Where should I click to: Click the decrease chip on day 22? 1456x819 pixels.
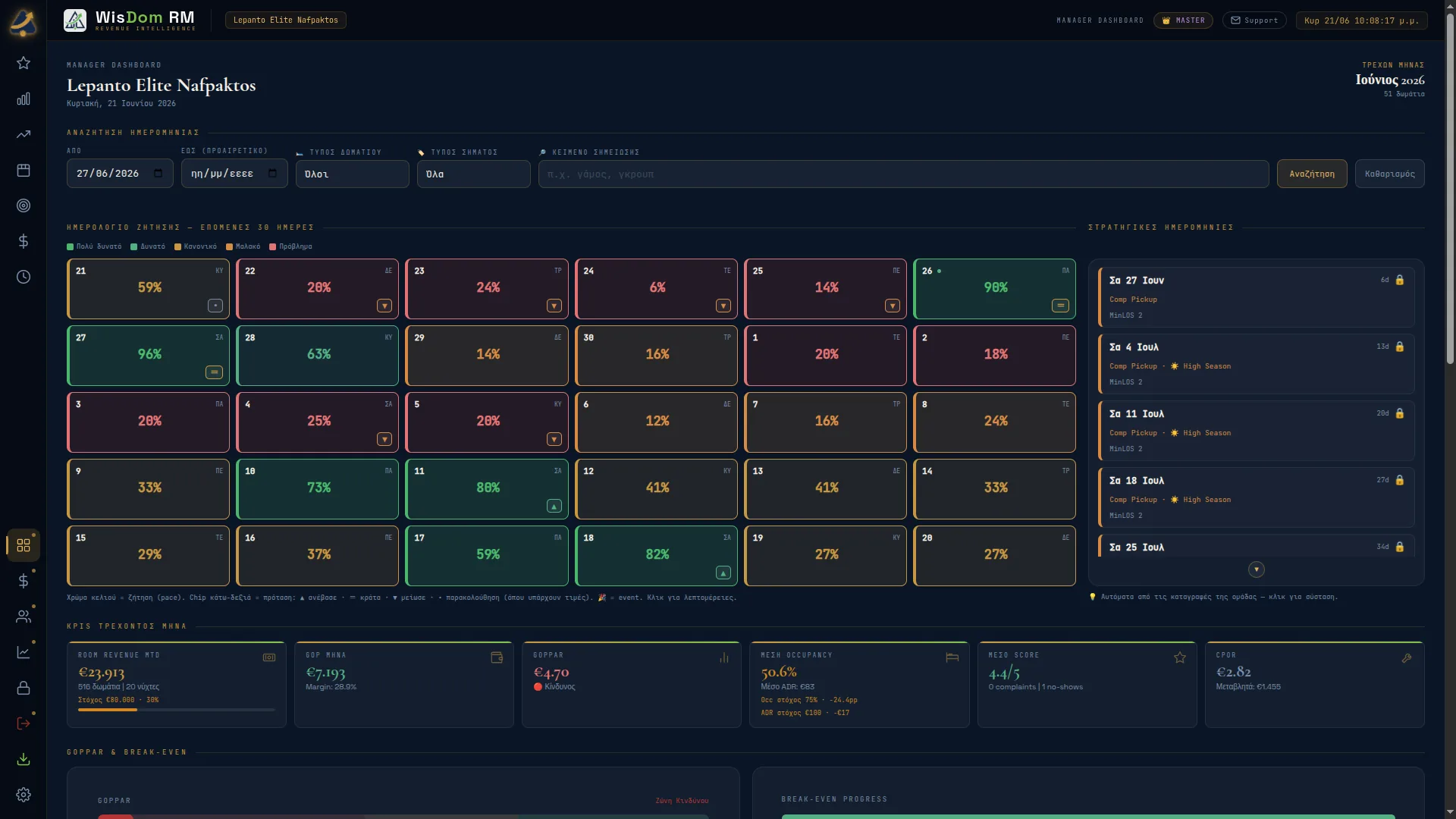click(384, 306)
